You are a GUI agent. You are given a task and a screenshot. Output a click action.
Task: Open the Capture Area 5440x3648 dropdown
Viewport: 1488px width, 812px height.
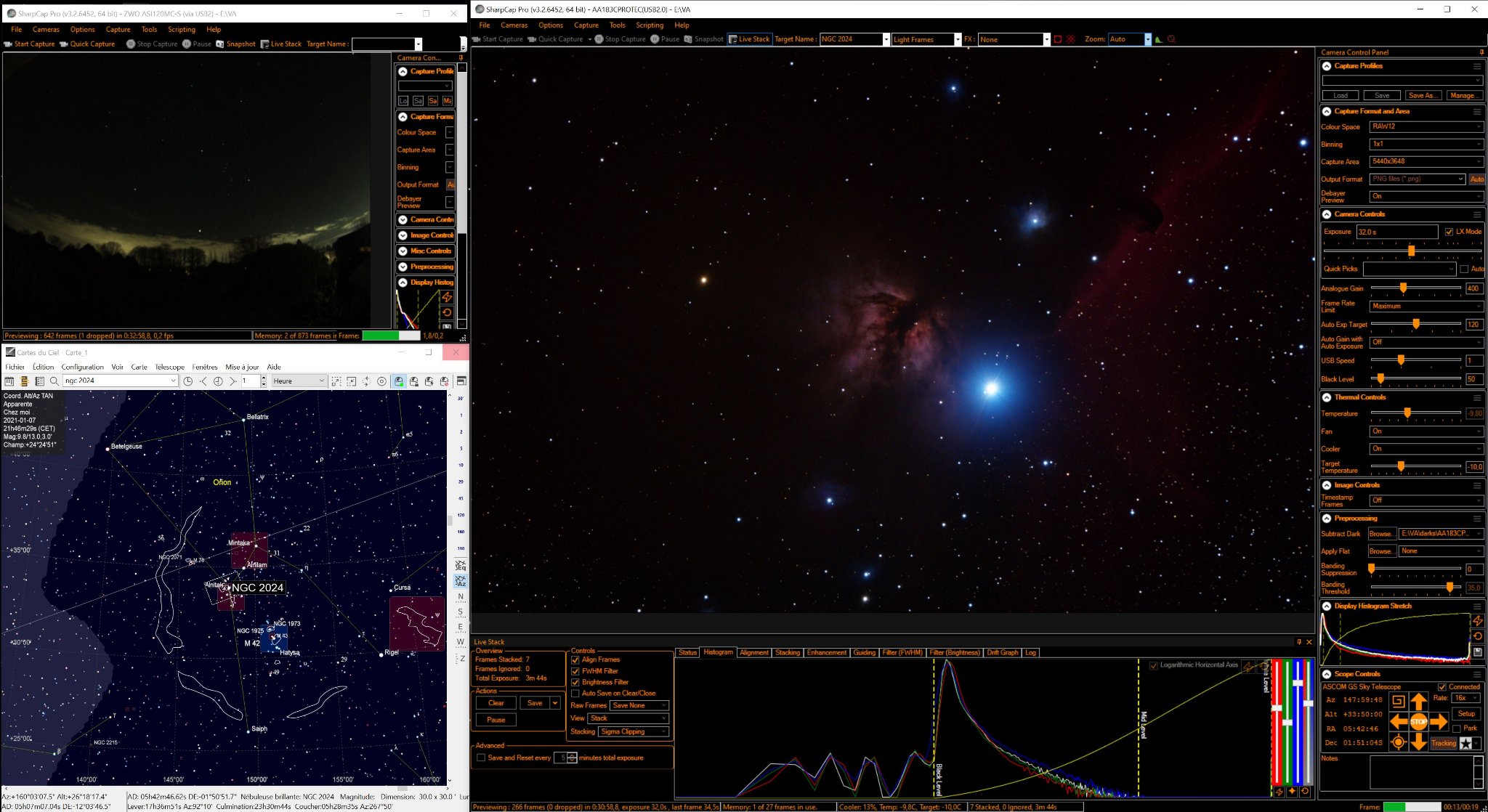1426,161
